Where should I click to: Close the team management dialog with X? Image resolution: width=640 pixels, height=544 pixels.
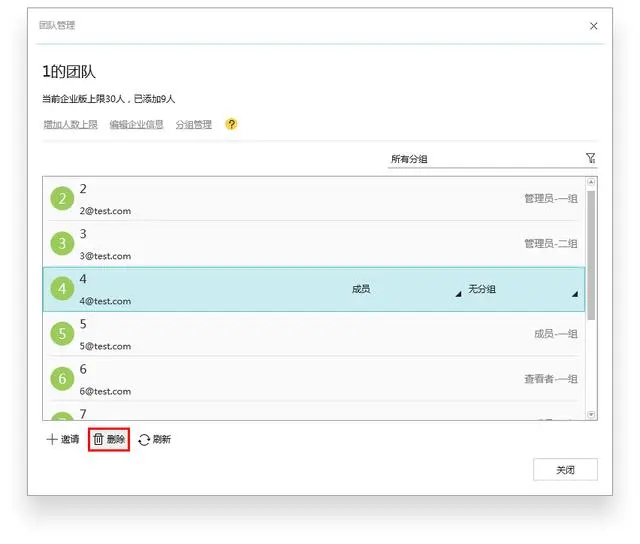coord(593,26)
